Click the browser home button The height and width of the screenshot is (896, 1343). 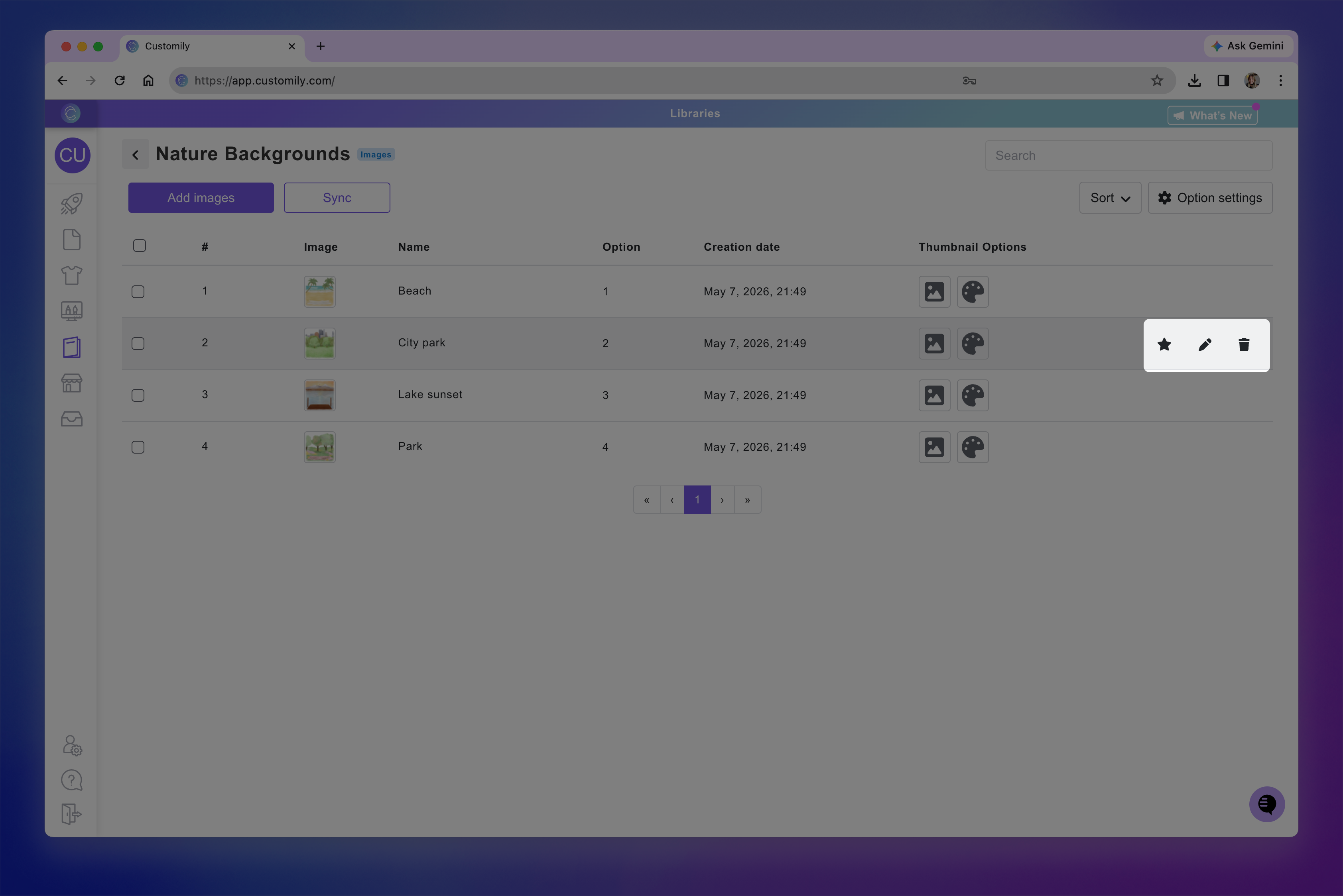click(x=148, y=81)
